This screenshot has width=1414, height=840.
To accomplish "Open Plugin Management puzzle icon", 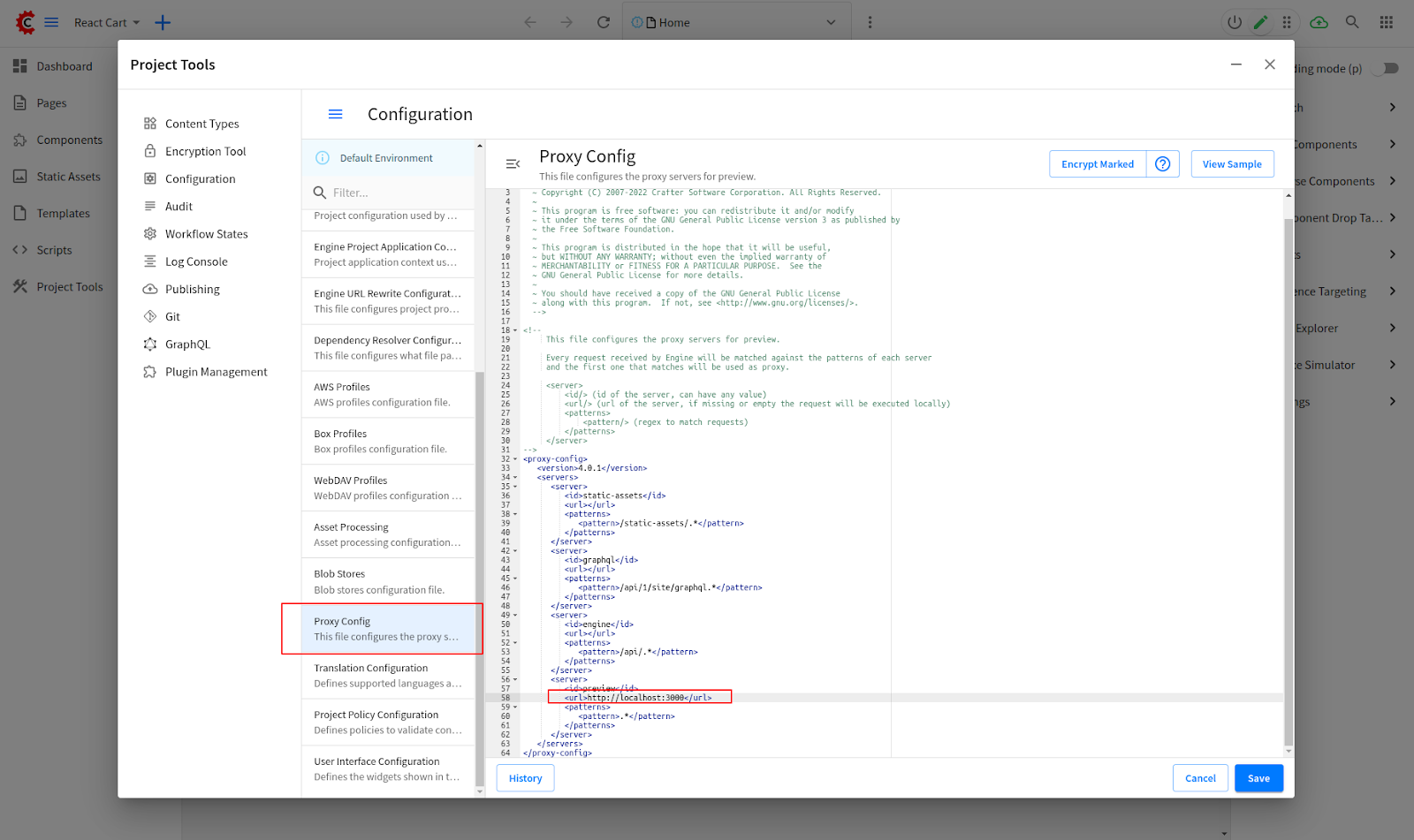I will pos(150,372).
